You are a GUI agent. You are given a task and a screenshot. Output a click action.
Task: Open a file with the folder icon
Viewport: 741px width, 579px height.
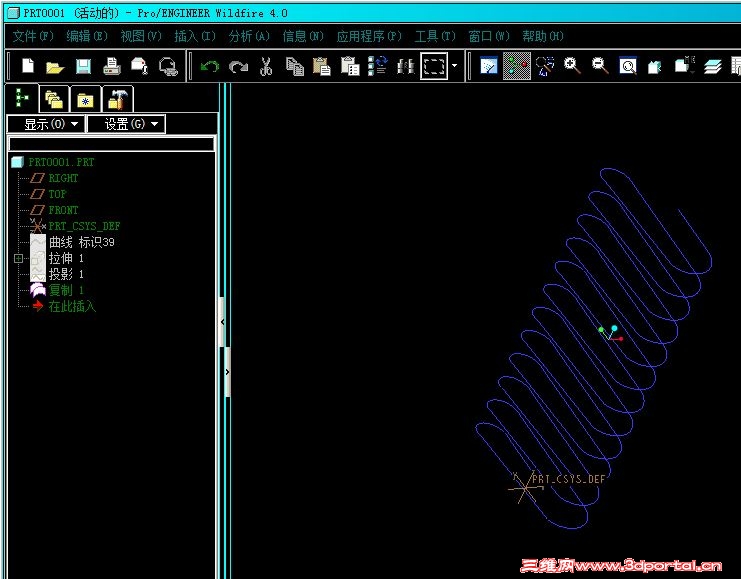pos(55,67)
